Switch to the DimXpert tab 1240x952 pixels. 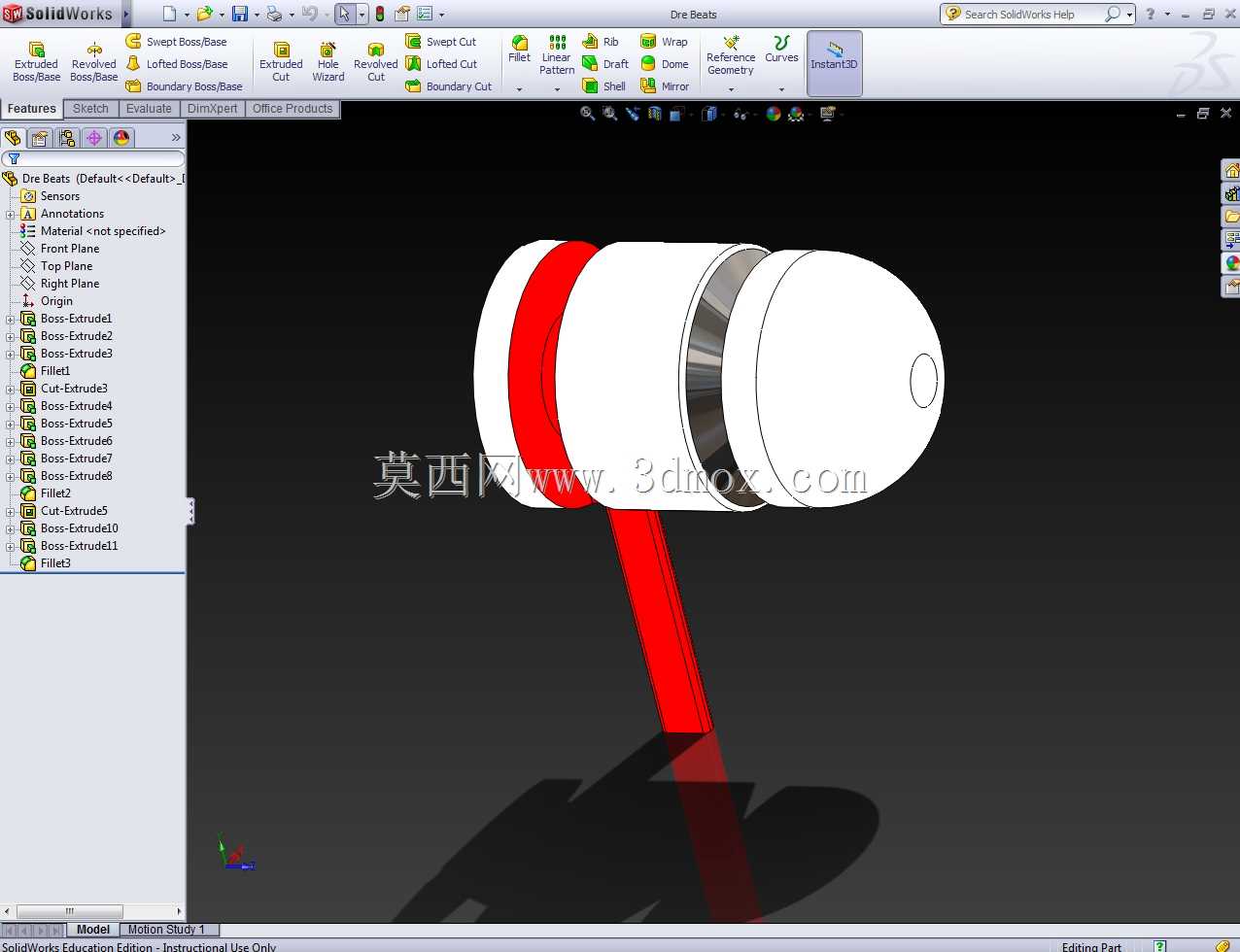[212, 109]
